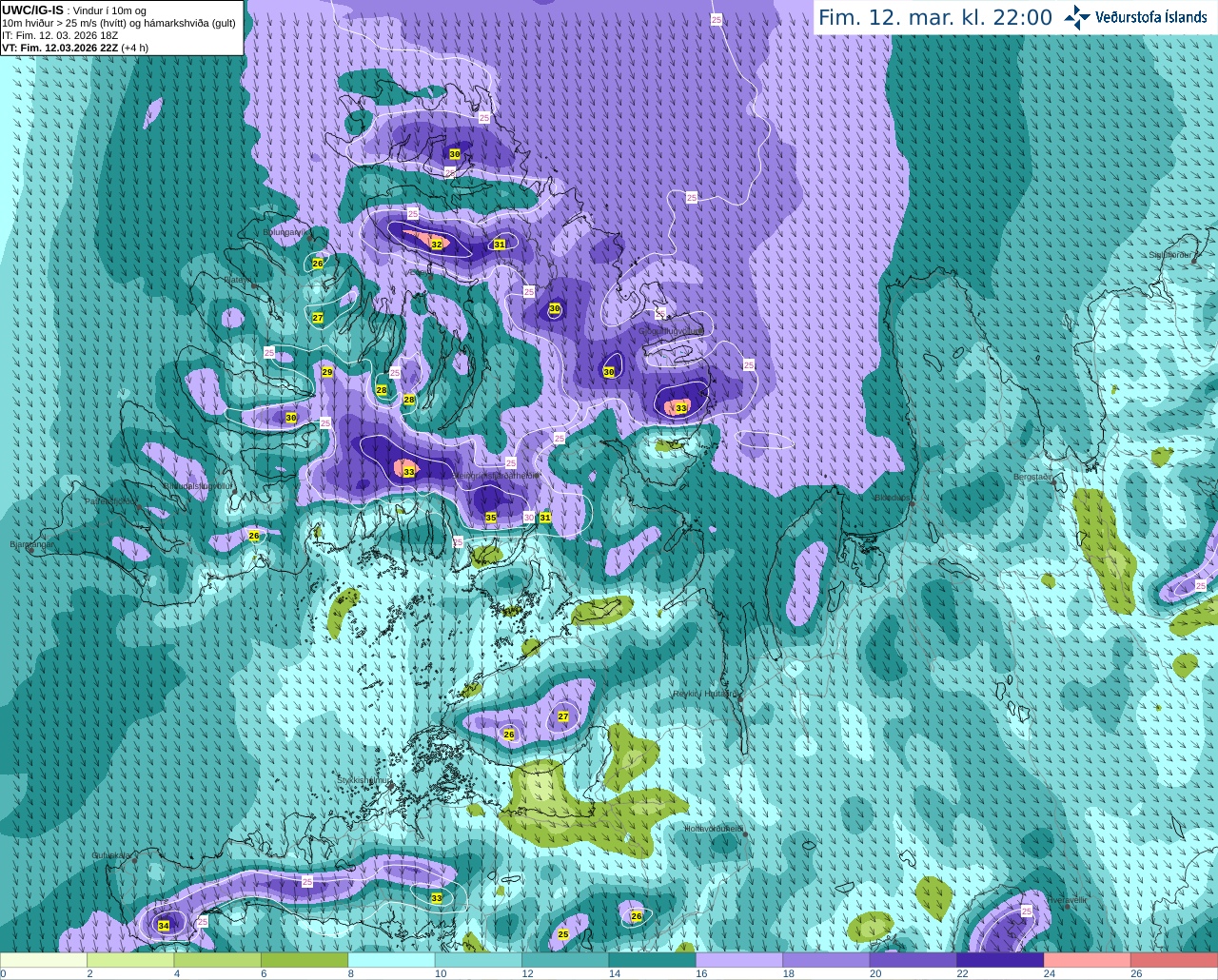This screenshot has width=1218, height=980.
Task: Click the 'Fim. 12. mar. kl. 22:00' title
Action: pyautogui.click(x=935, y=17)
